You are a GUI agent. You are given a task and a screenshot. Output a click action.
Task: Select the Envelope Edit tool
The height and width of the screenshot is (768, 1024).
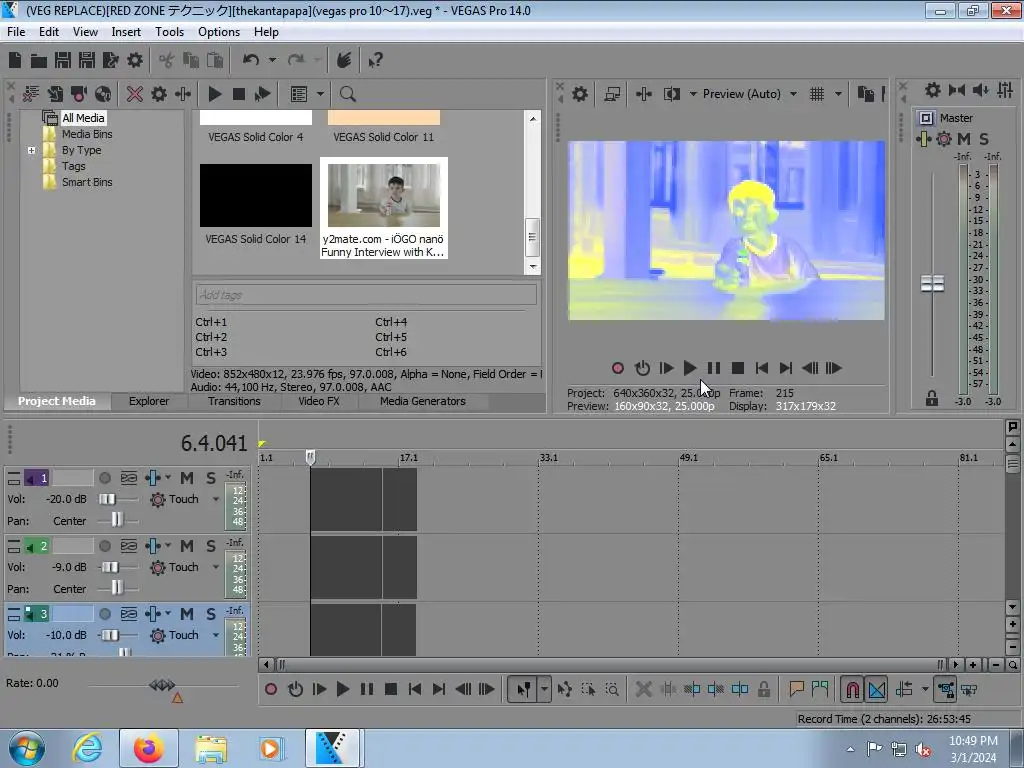[564, 689]
